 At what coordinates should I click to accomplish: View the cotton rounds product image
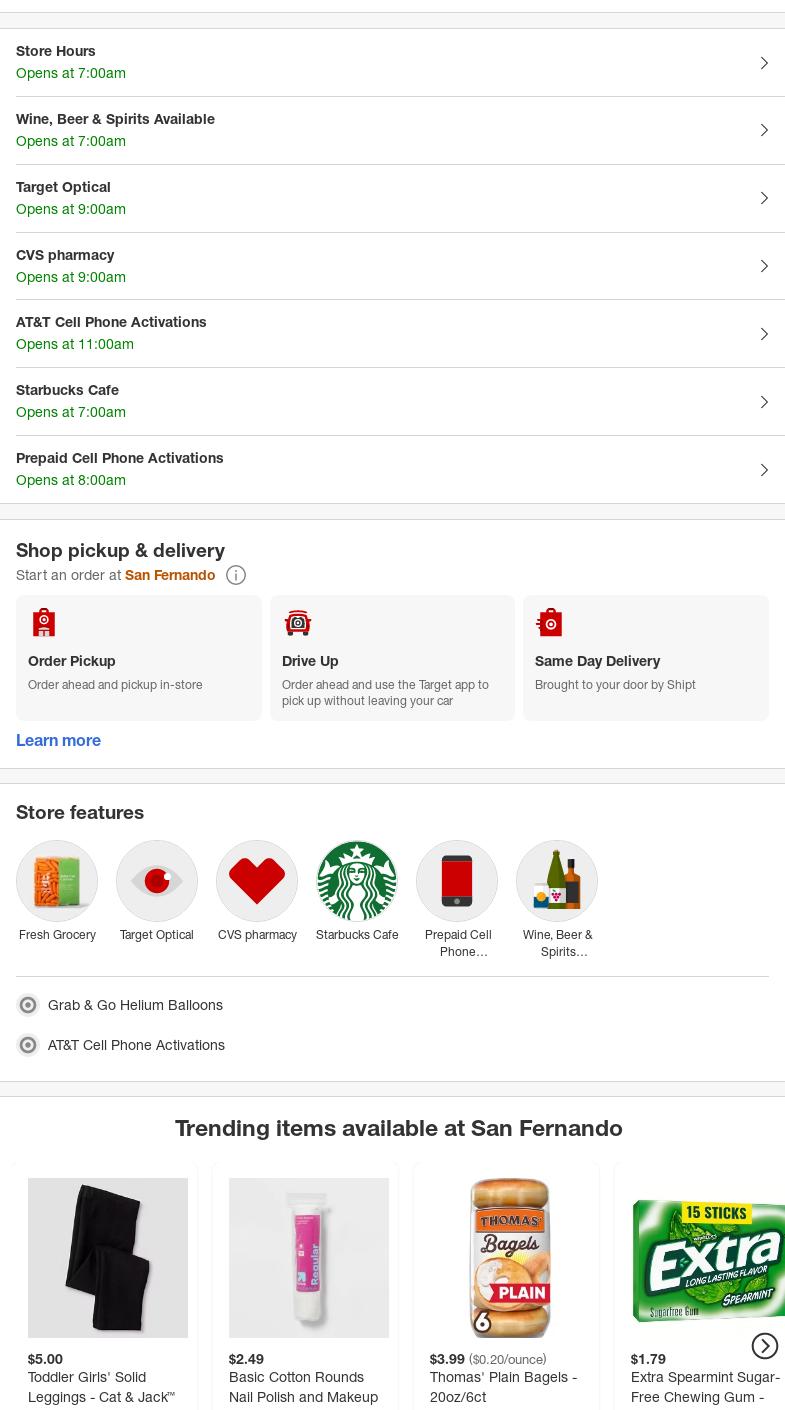[309, 1258]
